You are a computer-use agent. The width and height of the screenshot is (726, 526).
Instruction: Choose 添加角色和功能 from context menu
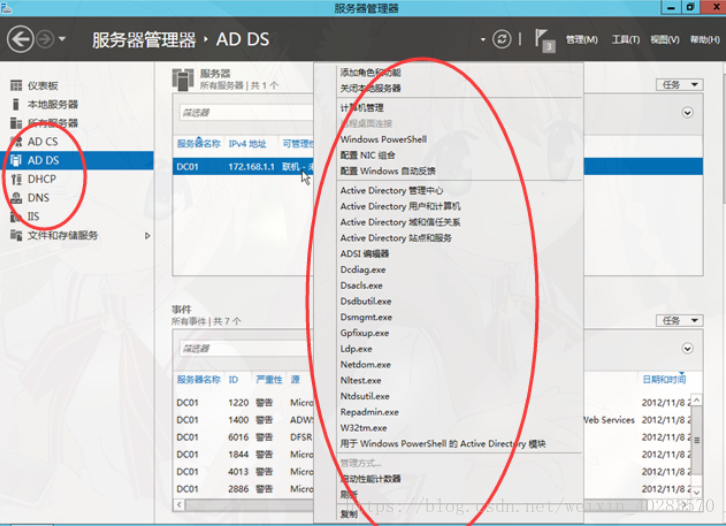(370, 72)
